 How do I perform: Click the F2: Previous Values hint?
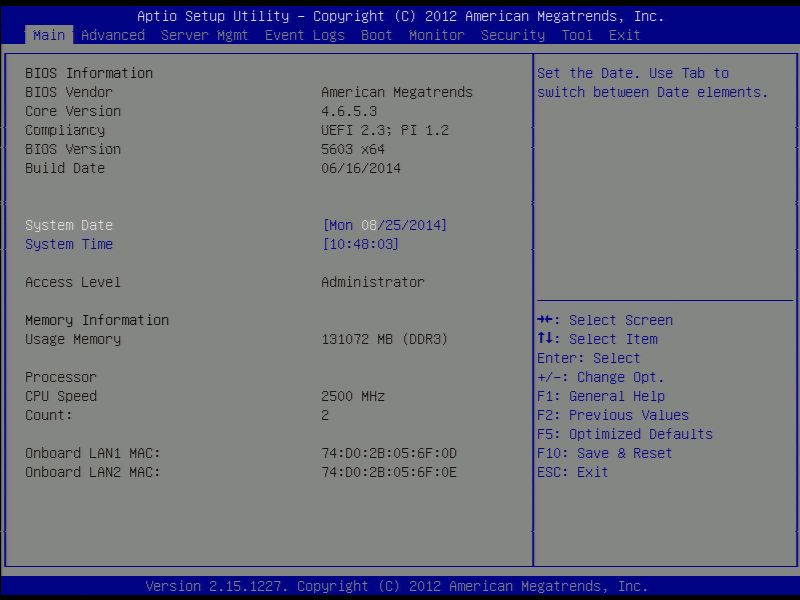pos(613,415)
